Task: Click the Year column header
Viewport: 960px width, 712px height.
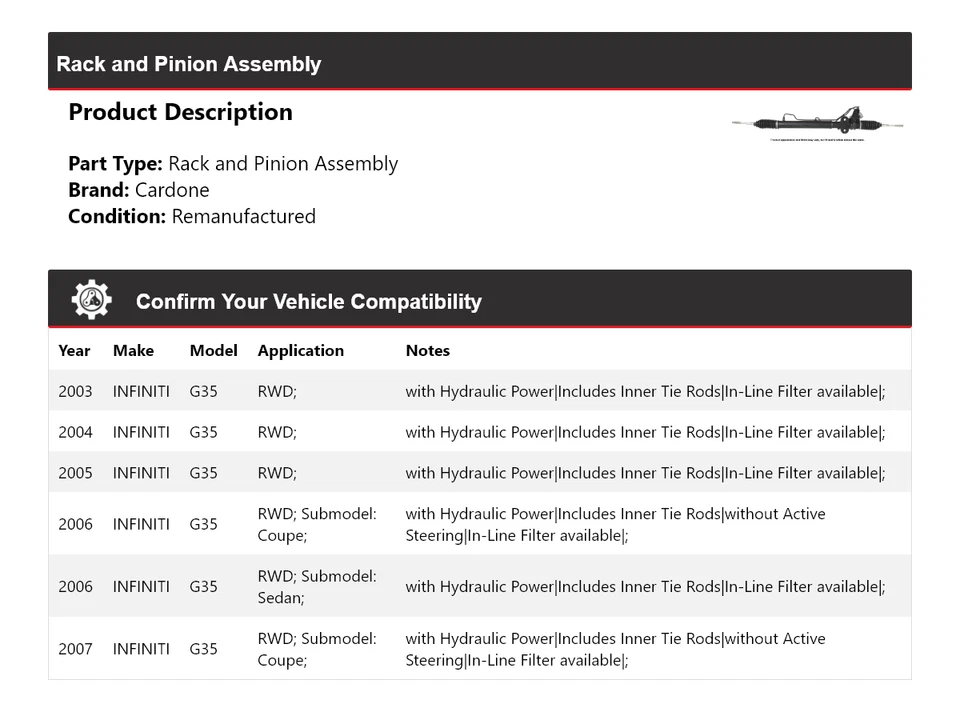Action: pyautogui.click(x=74, y=350)
